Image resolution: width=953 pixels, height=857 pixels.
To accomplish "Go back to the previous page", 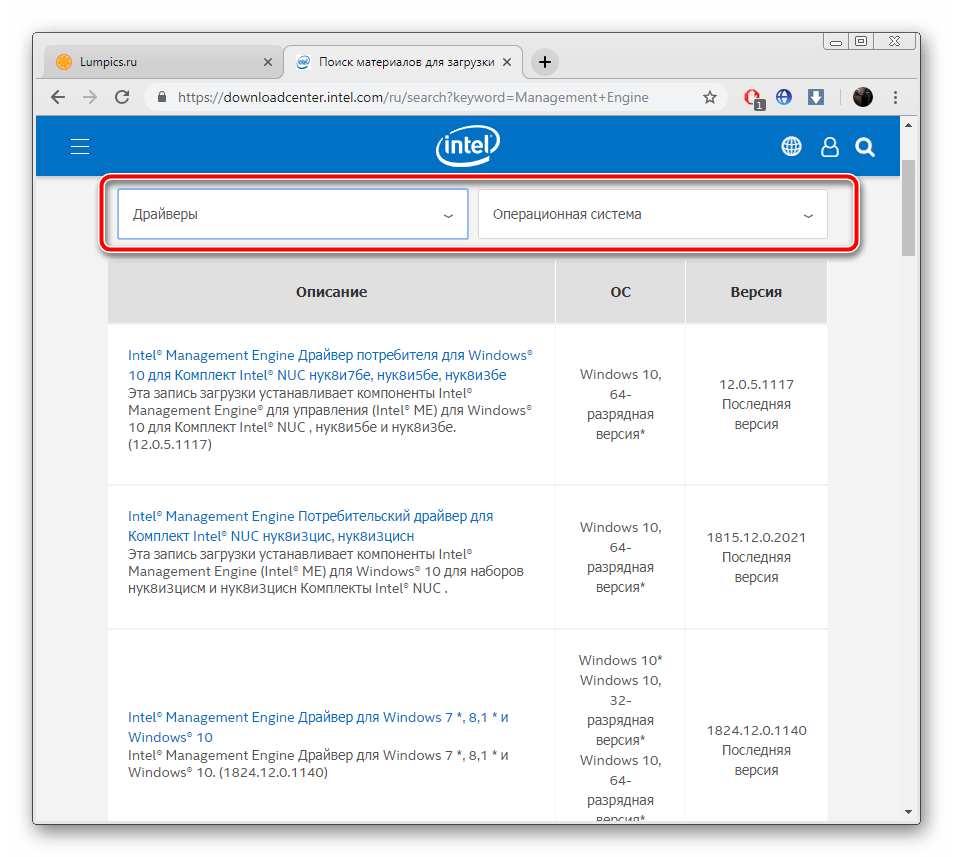I will point(58,97).
